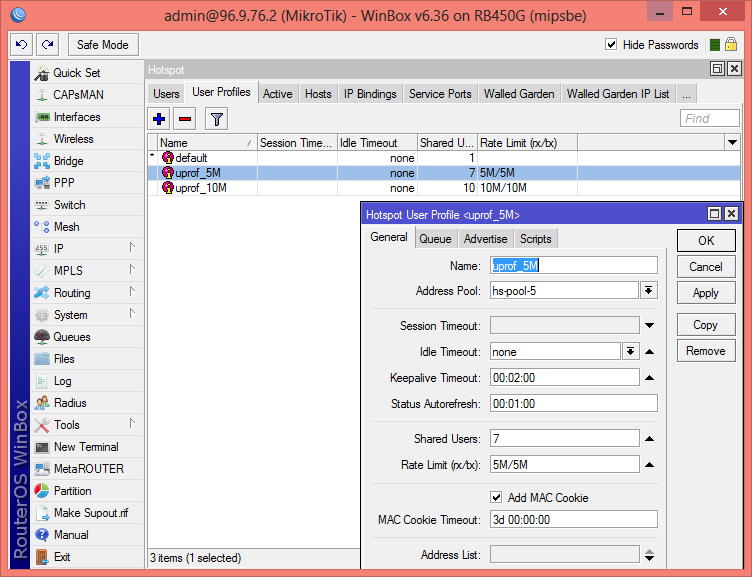Collapse the Keepalive Timeout field
The image size is (752, 577).
tap(650, 378)
